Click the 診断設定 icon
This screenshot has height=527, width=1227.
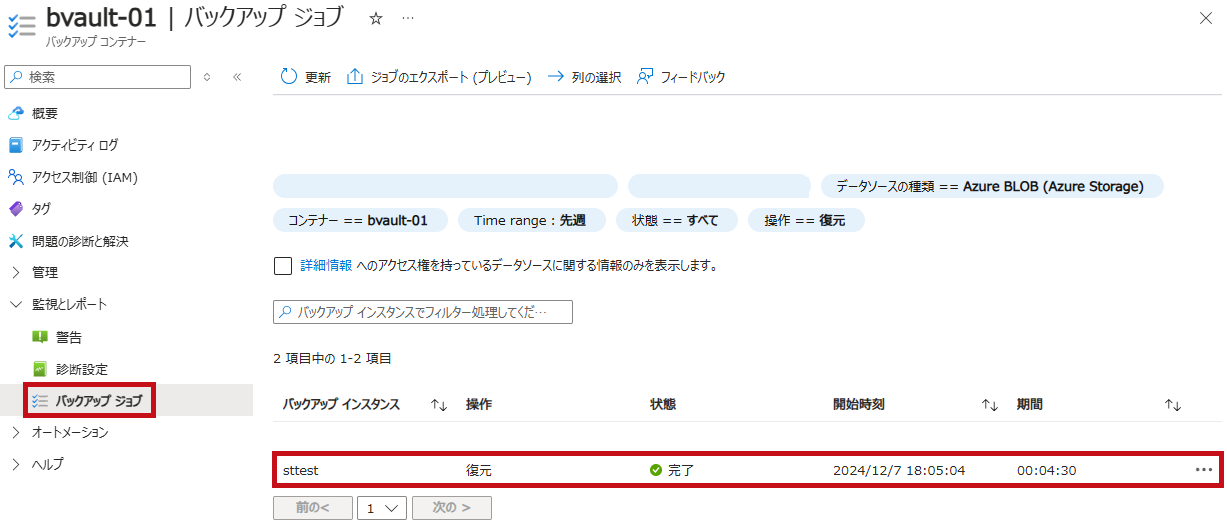coord(40,369)
